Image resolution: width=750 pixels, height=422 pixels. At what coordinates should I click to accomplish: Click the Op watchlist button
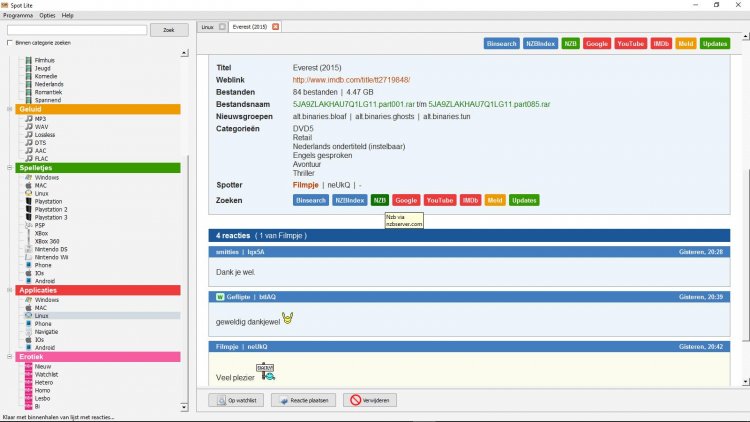click(236, 400)
